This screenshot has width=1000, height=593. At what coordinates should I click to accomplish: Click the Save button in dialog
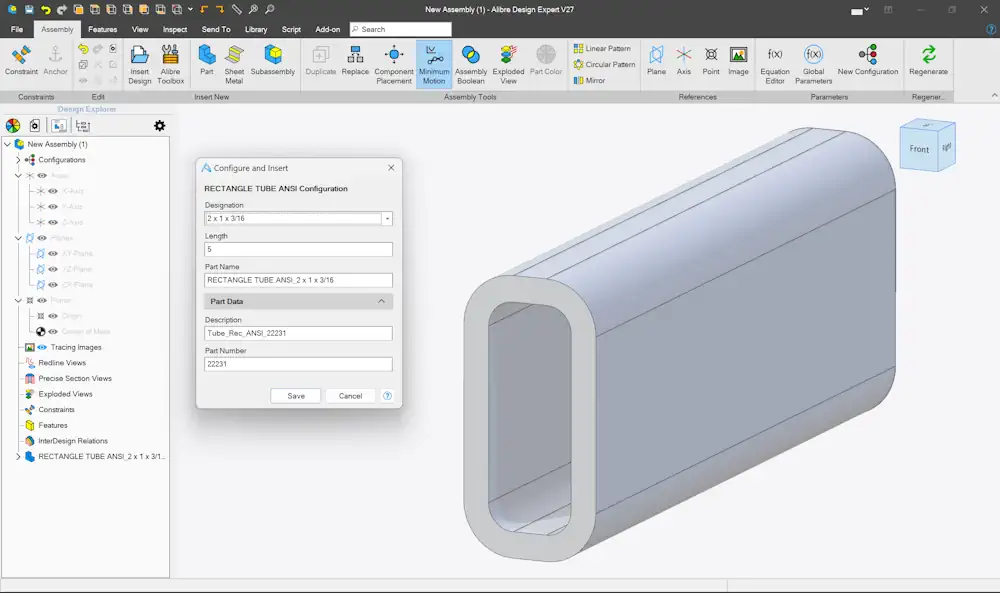[x=296, y=396]
